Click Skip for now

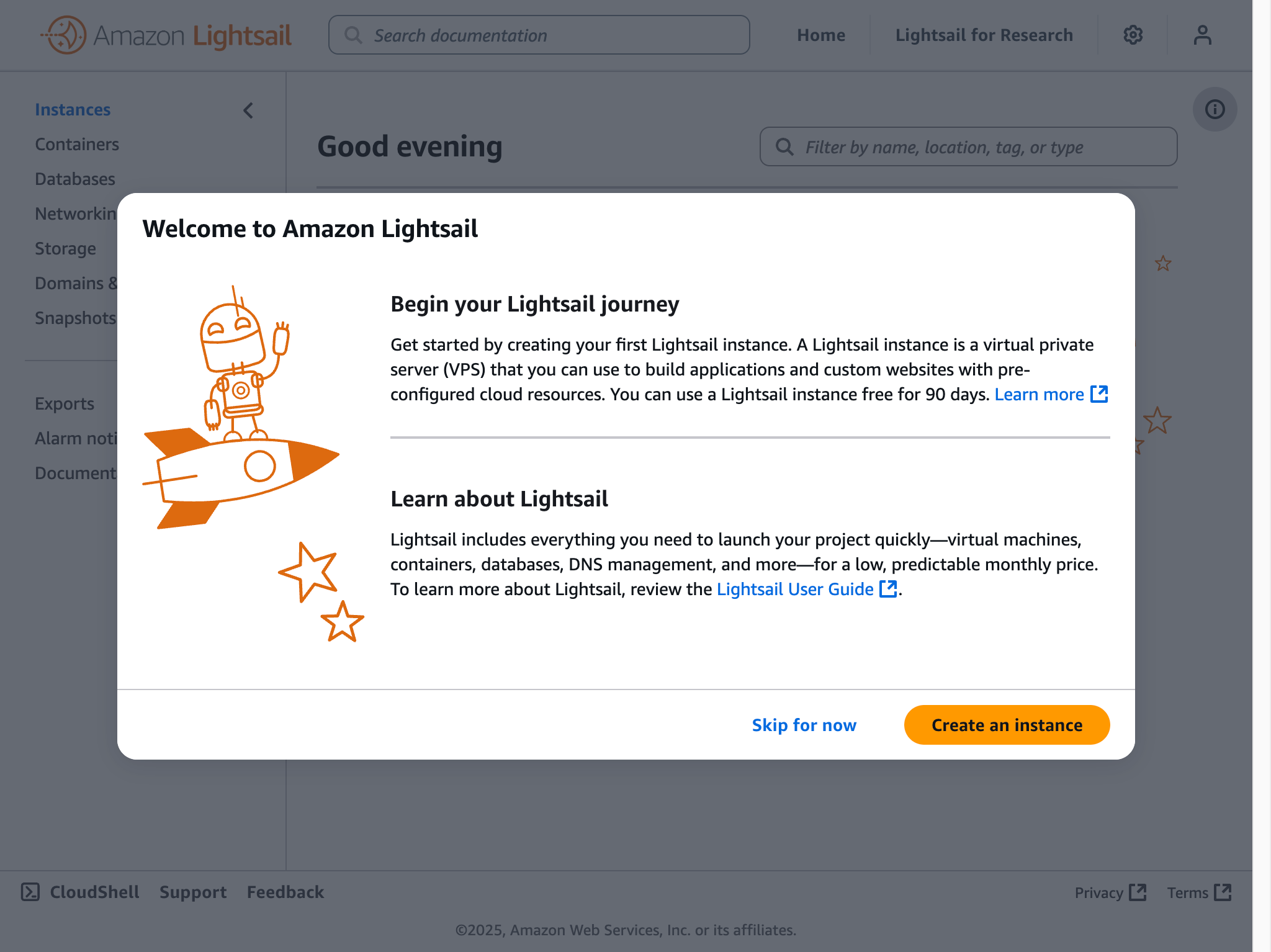pos(804,724)
